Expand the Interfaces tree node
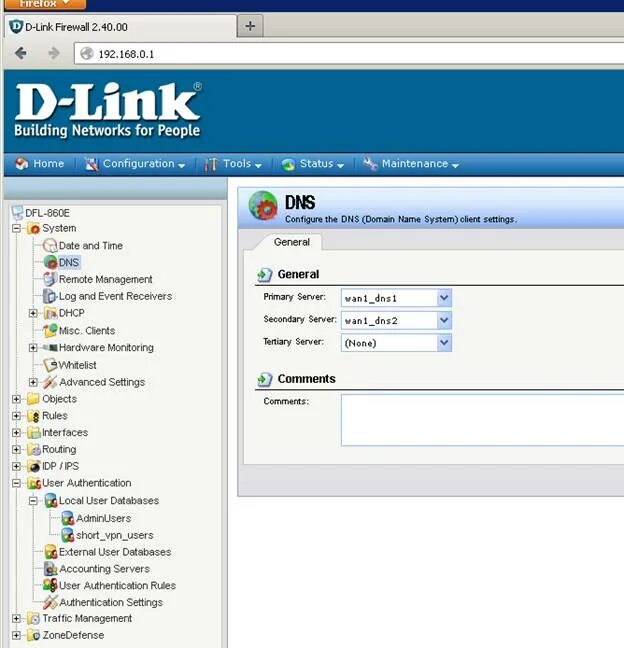This screenshot has height=648, width=624. pyautogui.click(x=16, y=433)
